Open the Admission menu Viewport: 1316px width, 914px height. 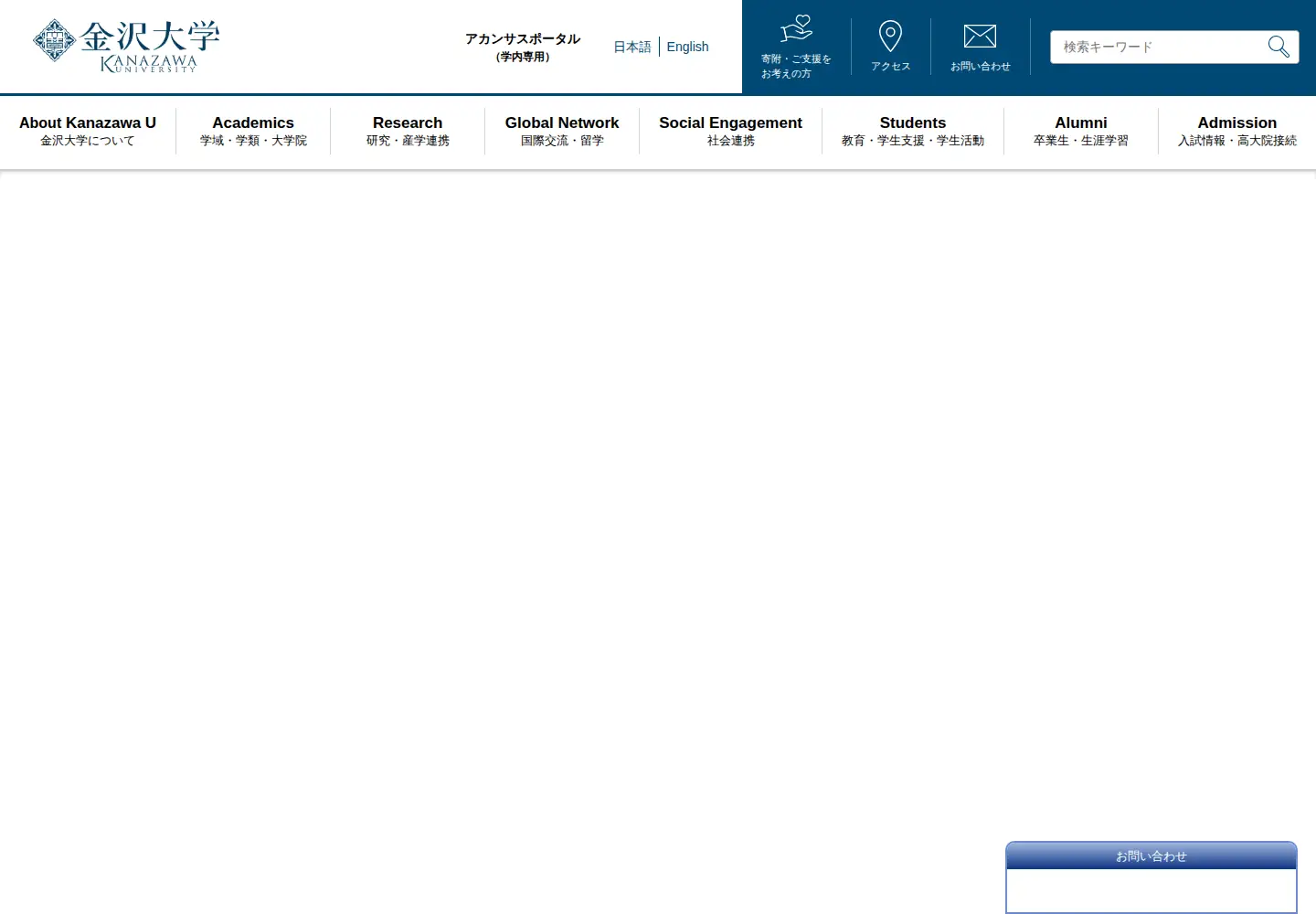coord(1237,131)
